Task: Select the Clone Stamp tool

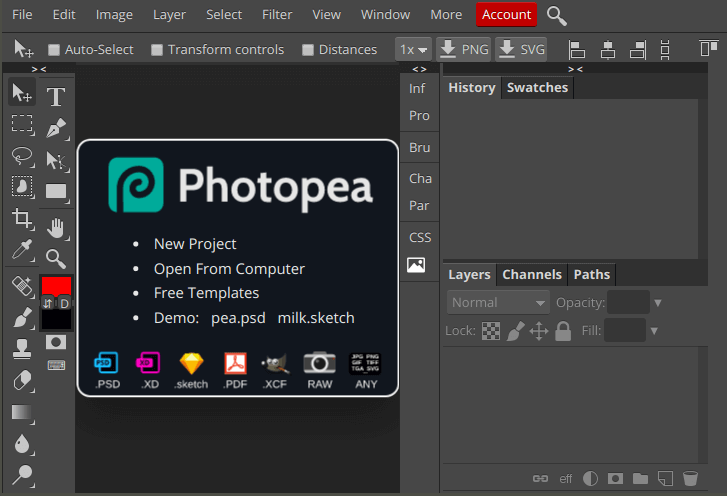Action: 22,349
